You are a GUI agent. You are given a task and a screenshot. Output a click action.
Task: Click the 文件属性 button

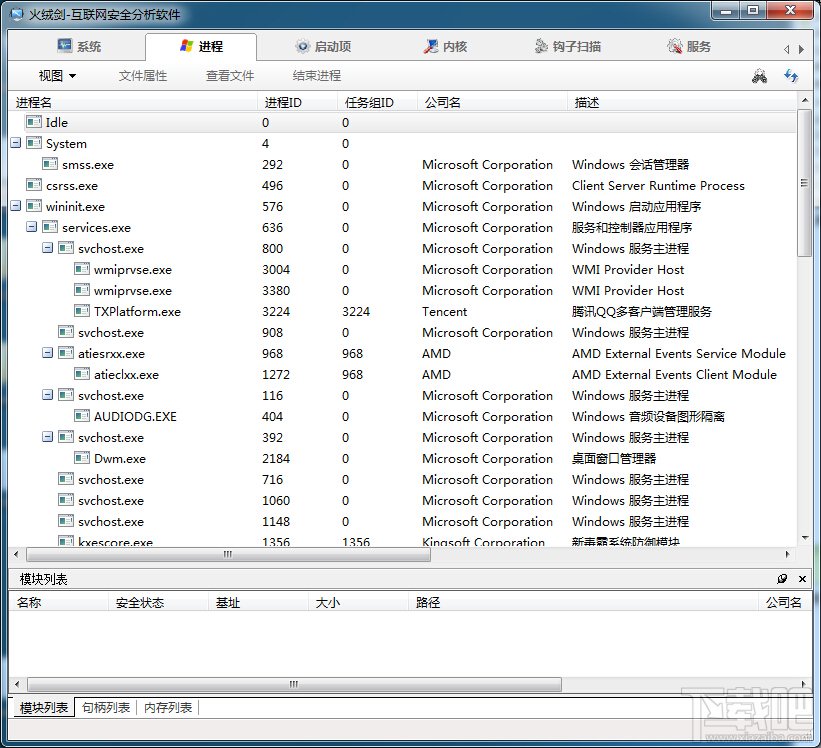tap(142, 76)
